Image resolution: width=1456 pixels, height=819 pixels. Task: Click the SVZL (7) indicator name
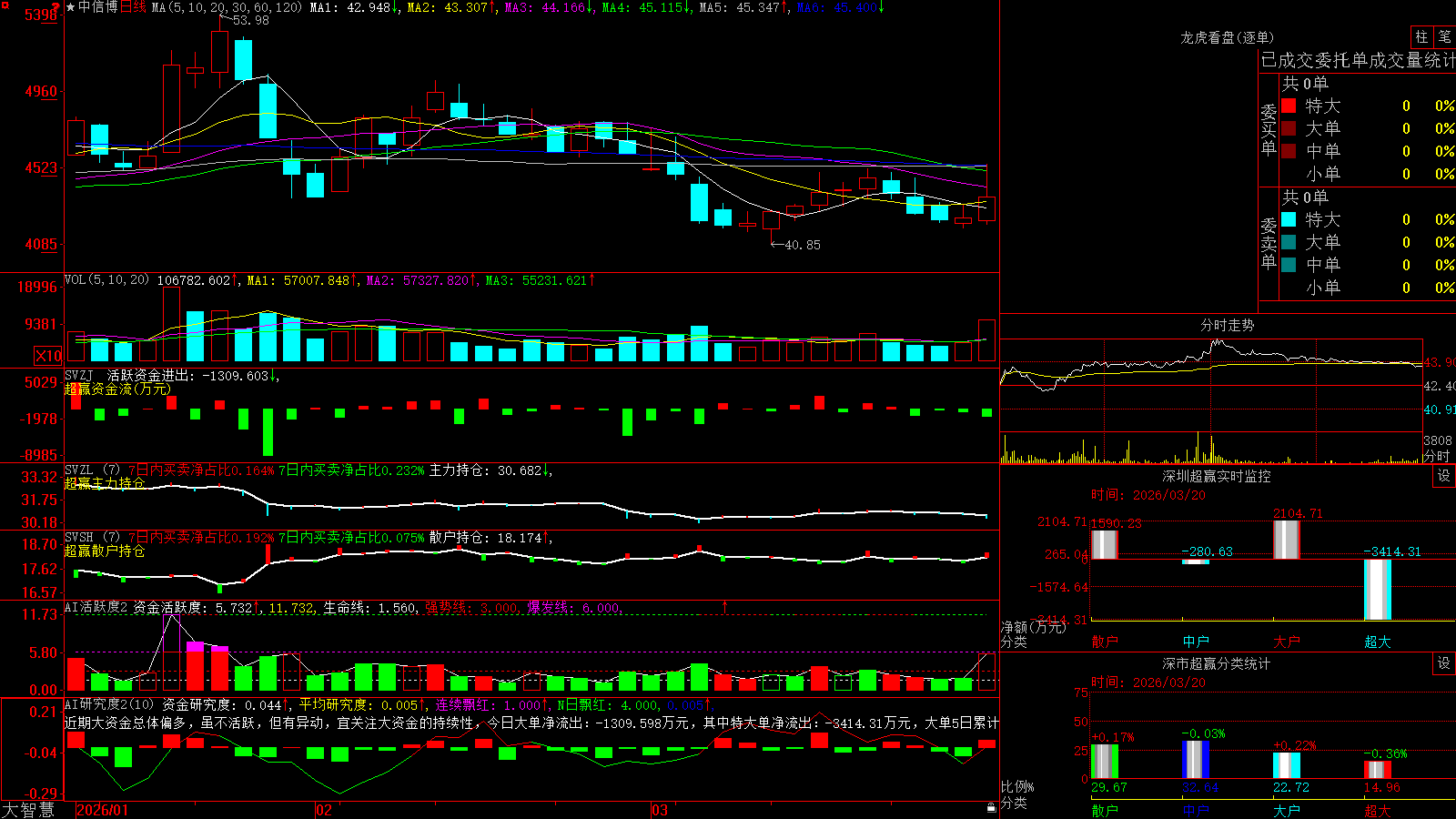[92, 470]
